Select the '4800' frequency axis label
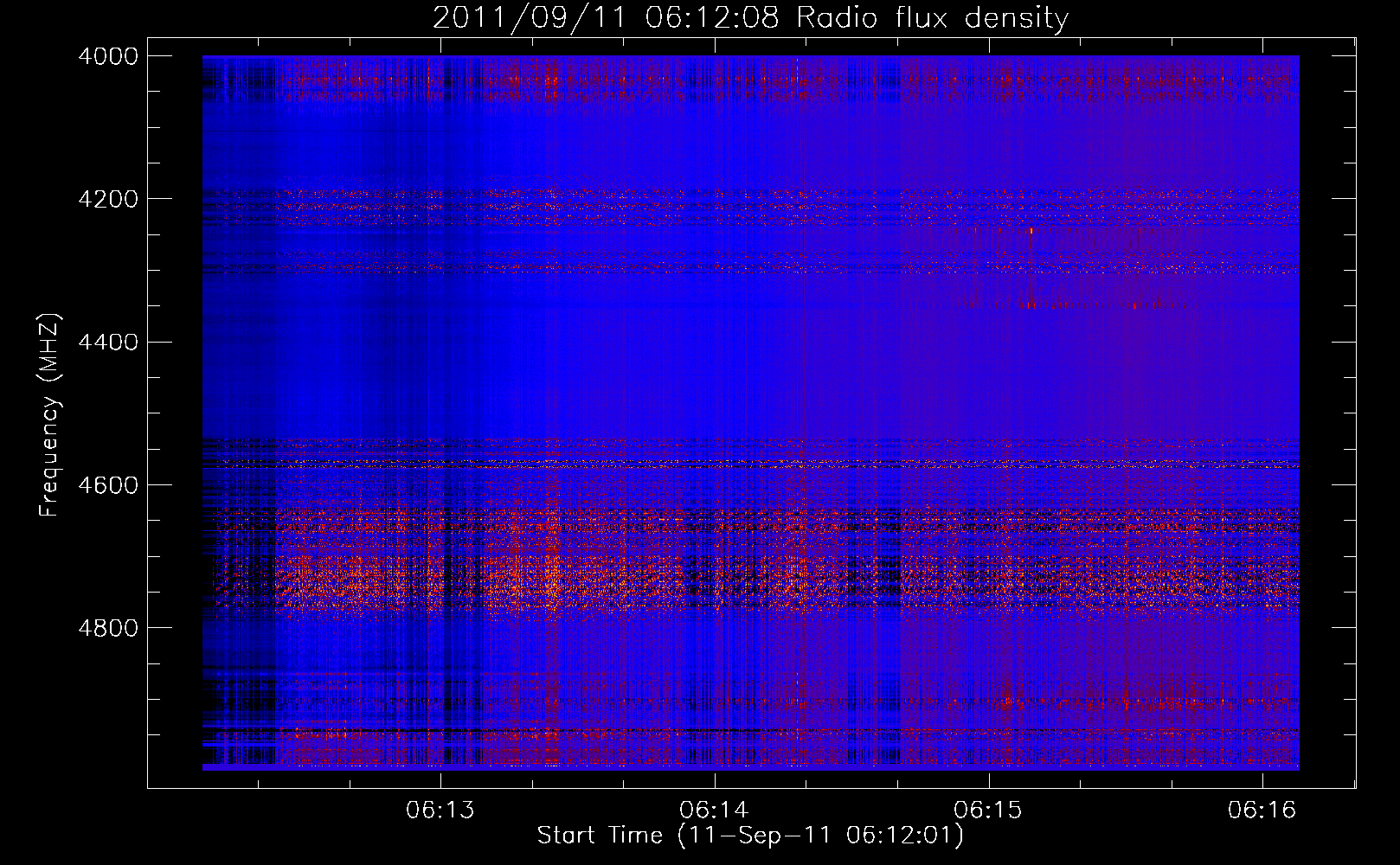The image size is (1400, 865). coord(107,627)
